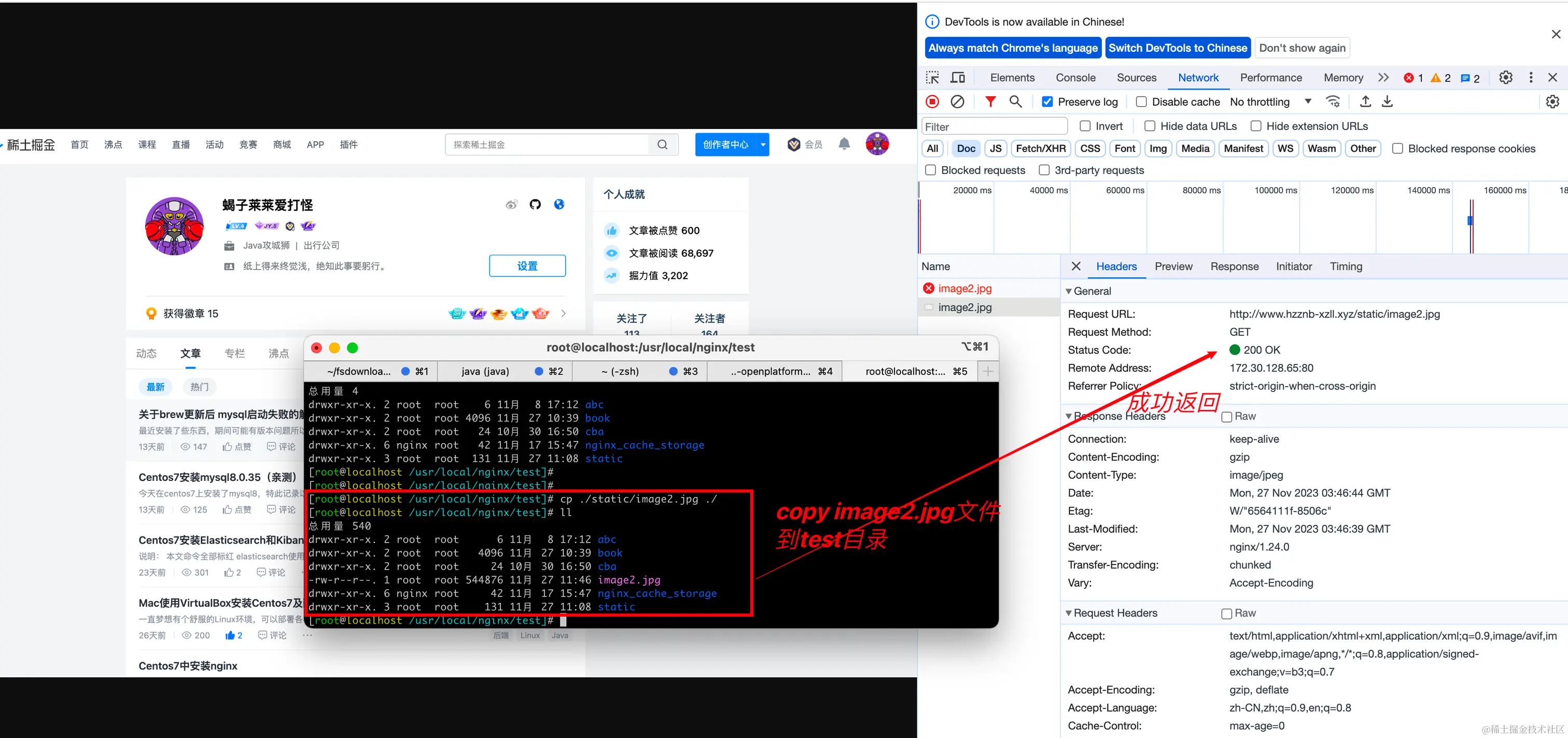Select the java (java) terminal tab

(505, 371)
